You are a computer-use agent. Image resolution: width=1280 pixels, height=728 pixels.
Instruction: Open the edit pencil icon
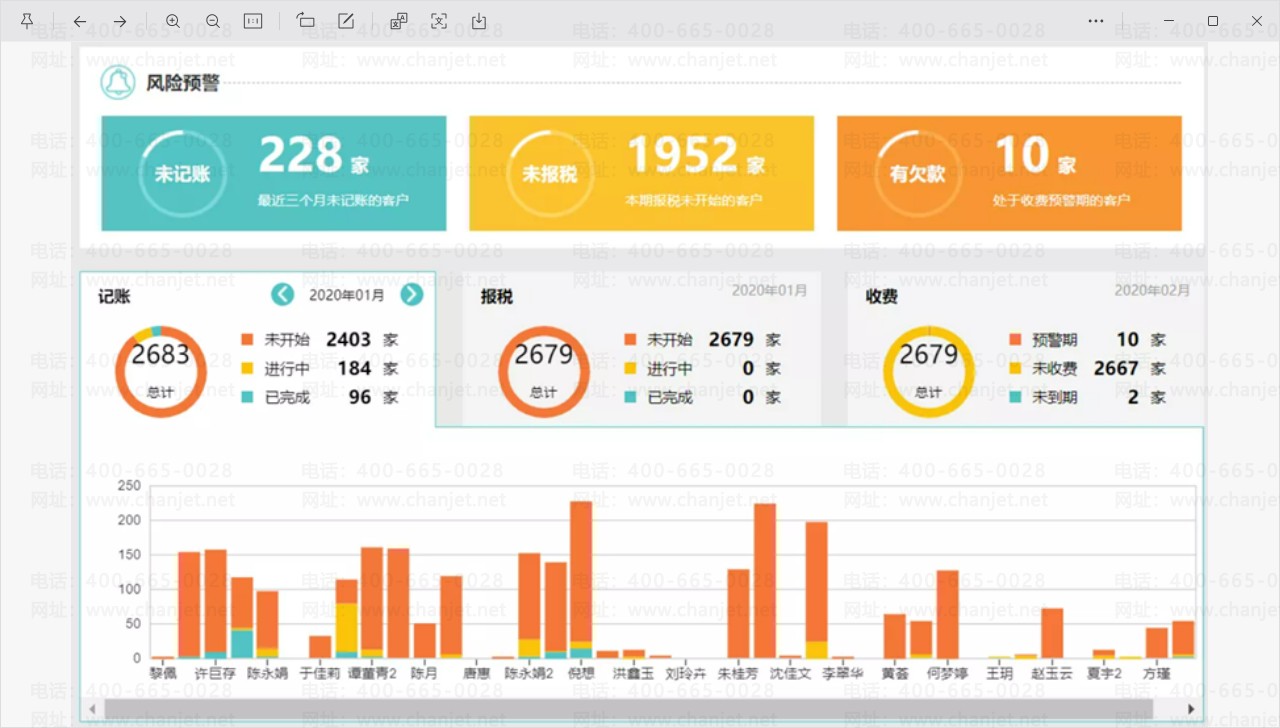pos(346,21)
